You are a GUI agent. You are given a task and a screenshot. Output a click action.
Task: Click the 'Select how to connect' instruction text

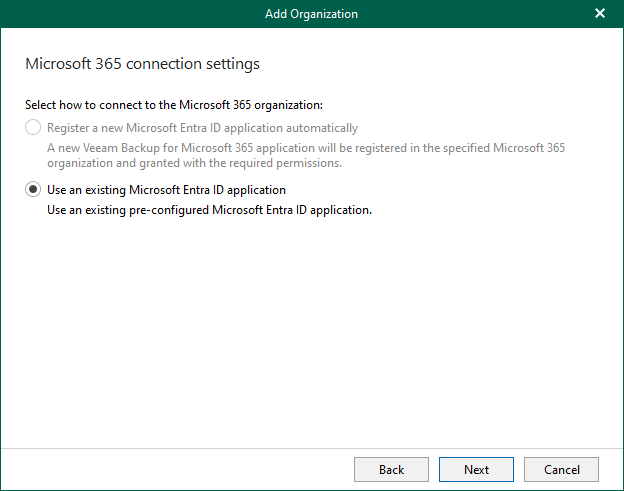point(172,104)
